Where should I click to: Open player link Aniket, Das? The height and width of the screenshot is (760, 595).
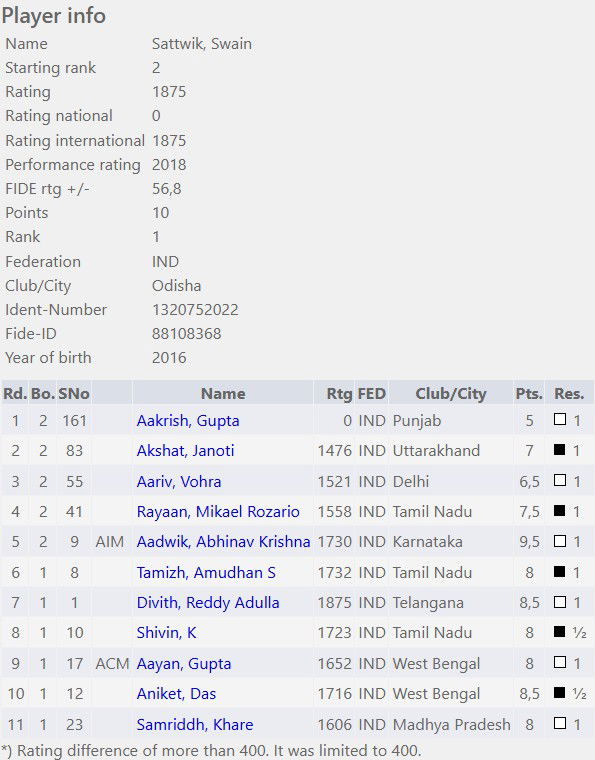click(176, 694)
